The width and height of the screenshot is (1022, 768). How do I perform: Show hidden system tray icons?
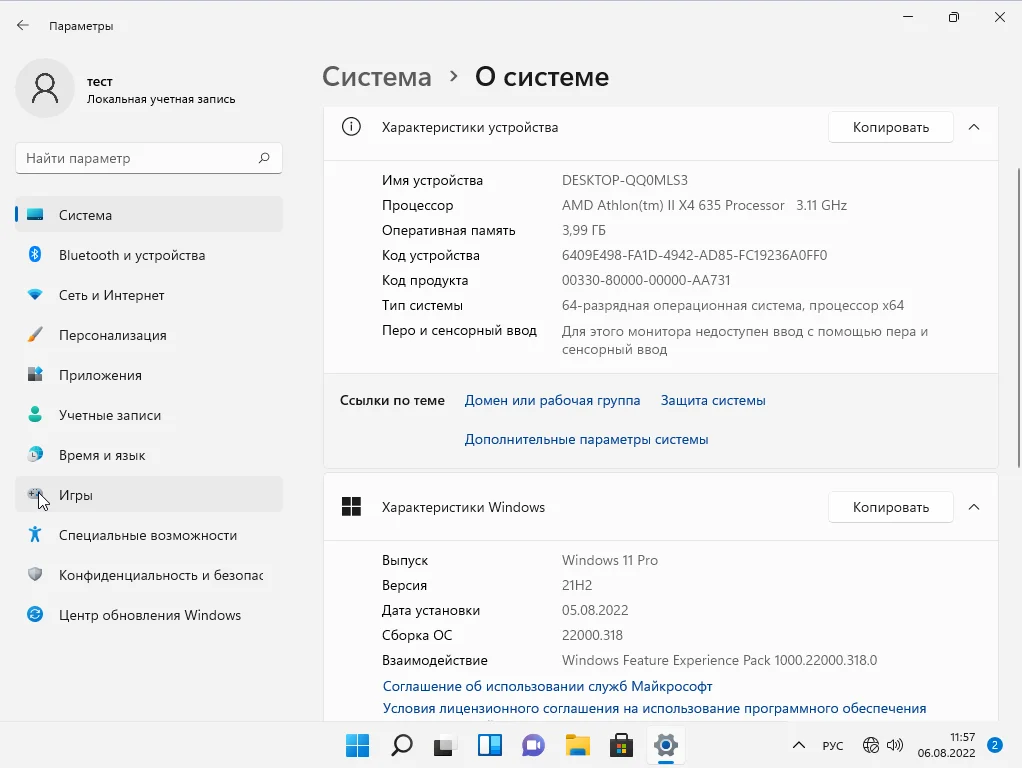coord(798,746)
